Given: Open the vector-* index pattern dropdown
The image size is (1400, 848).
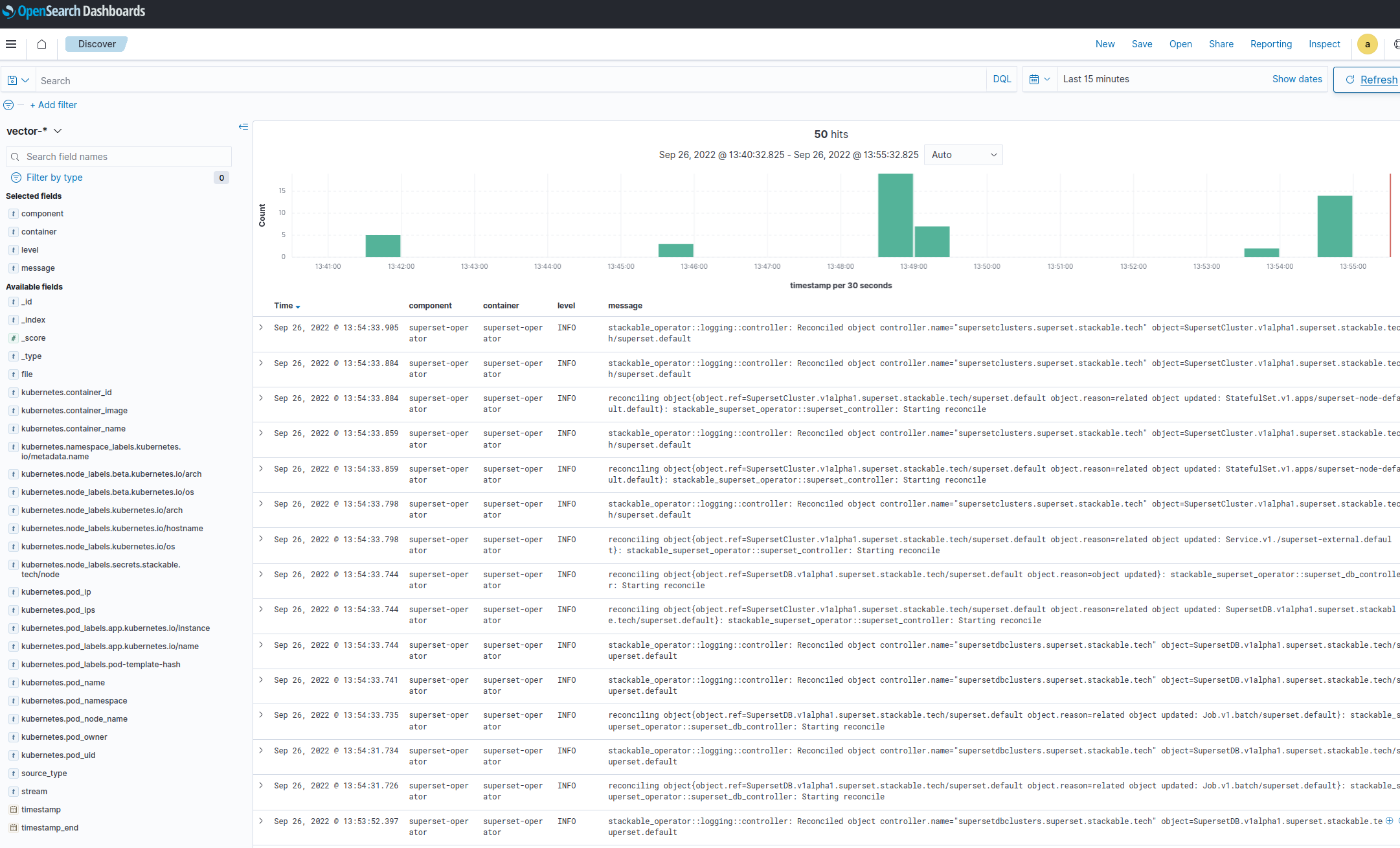Looking at the screenshot, I should tap(58, 130).
